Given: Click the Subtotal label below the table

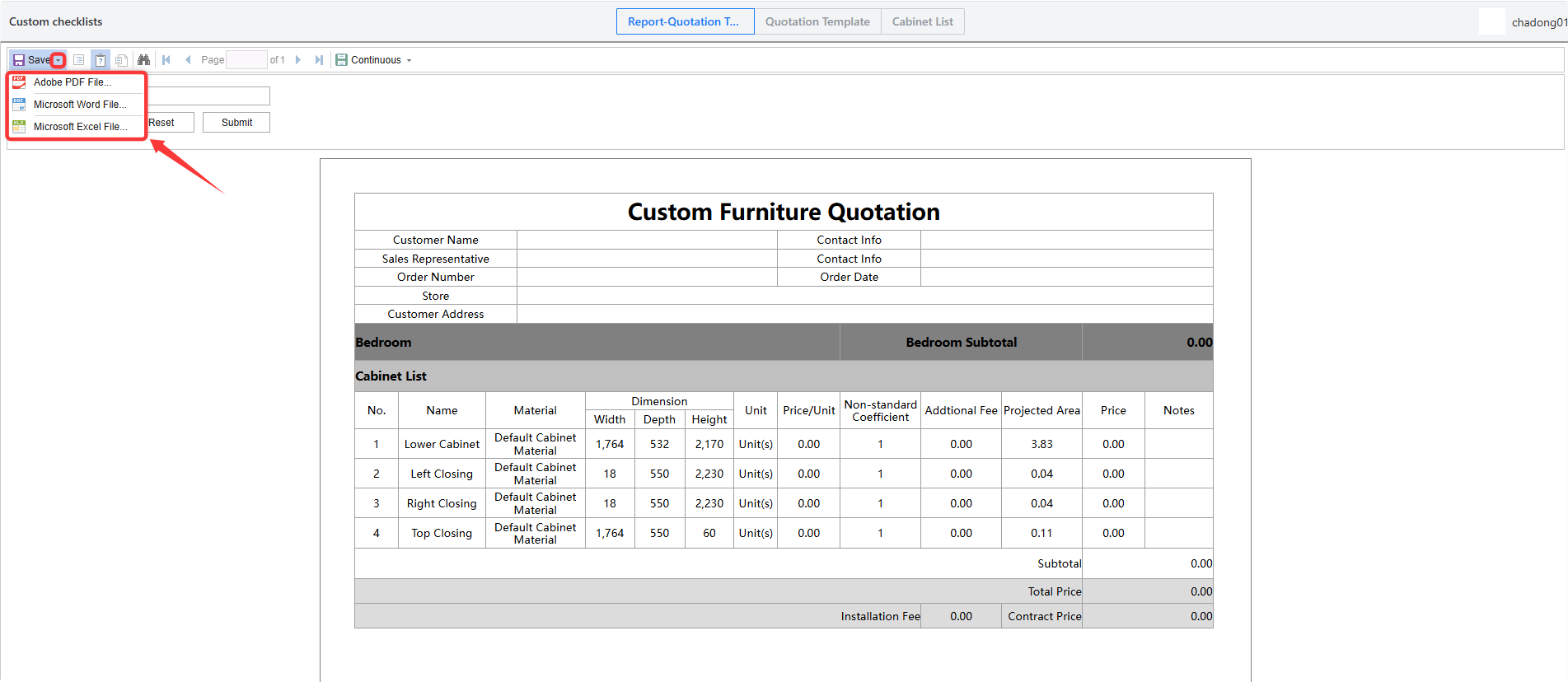Looking at the screenshot, I should point(1060,563).
